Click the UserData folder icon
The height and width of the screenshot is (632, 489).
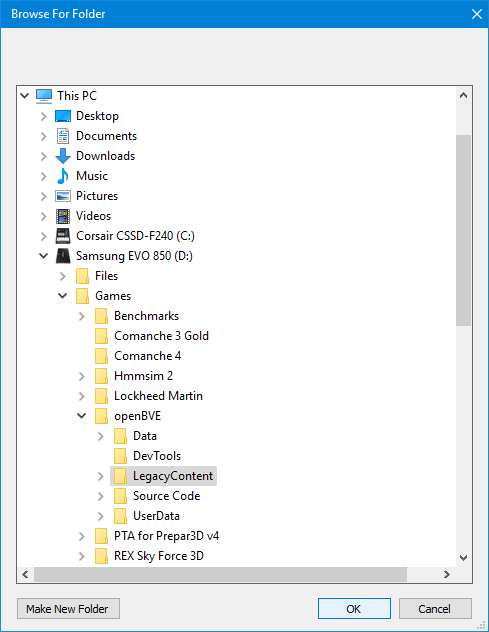120,516
